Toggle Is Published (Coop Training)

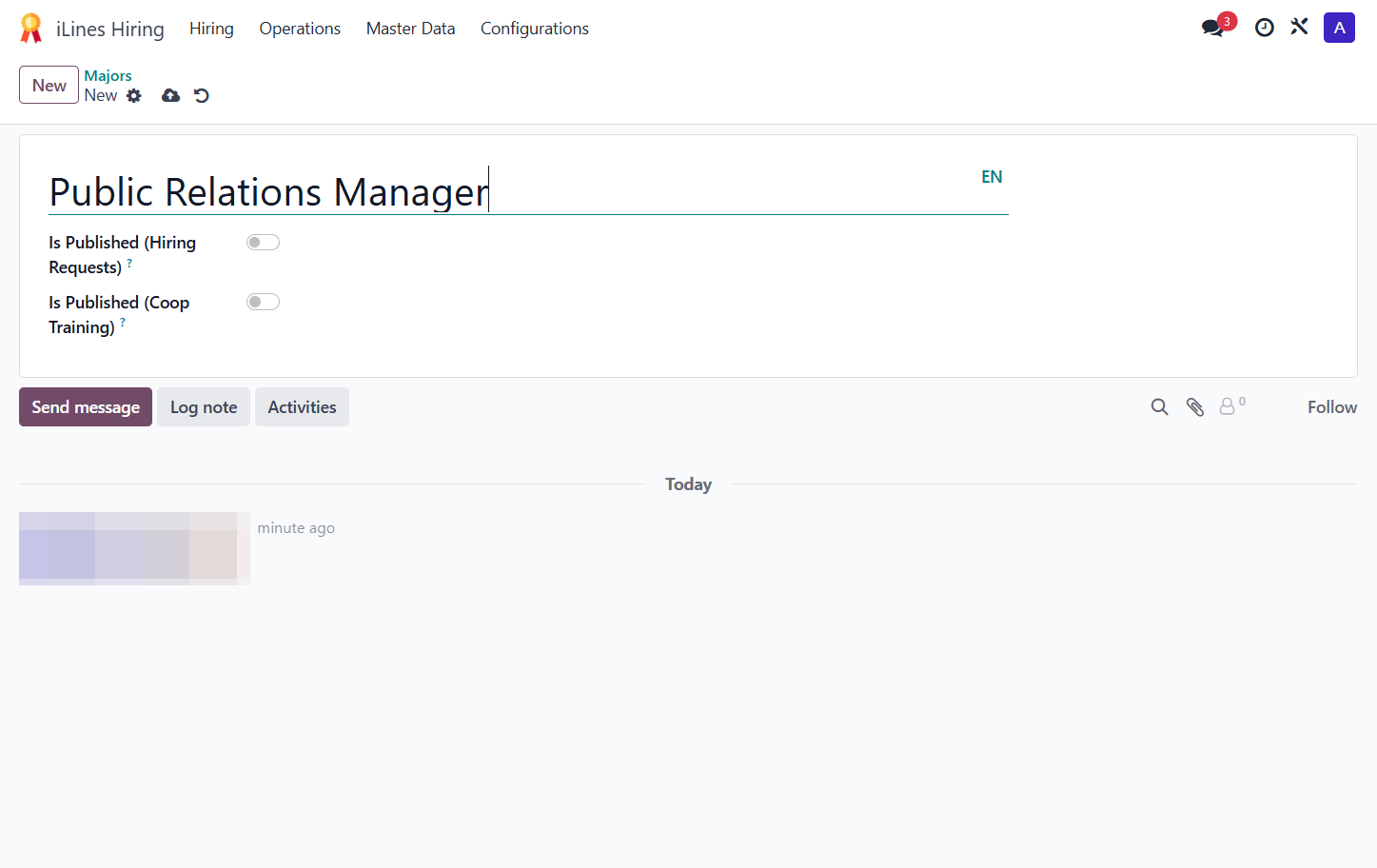click(263, 302)
